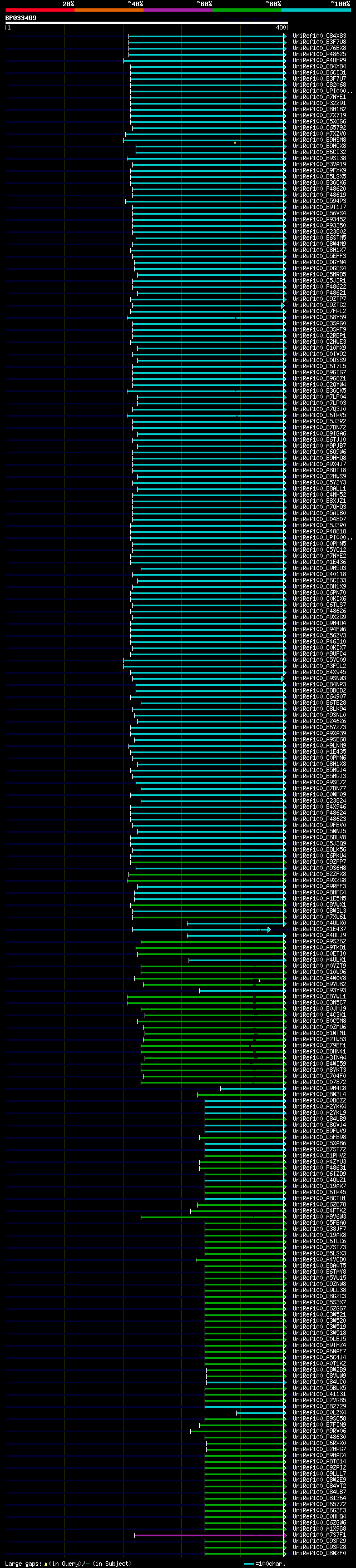Select the UniRef100_Q9LLL7 label

point(319,1473)
